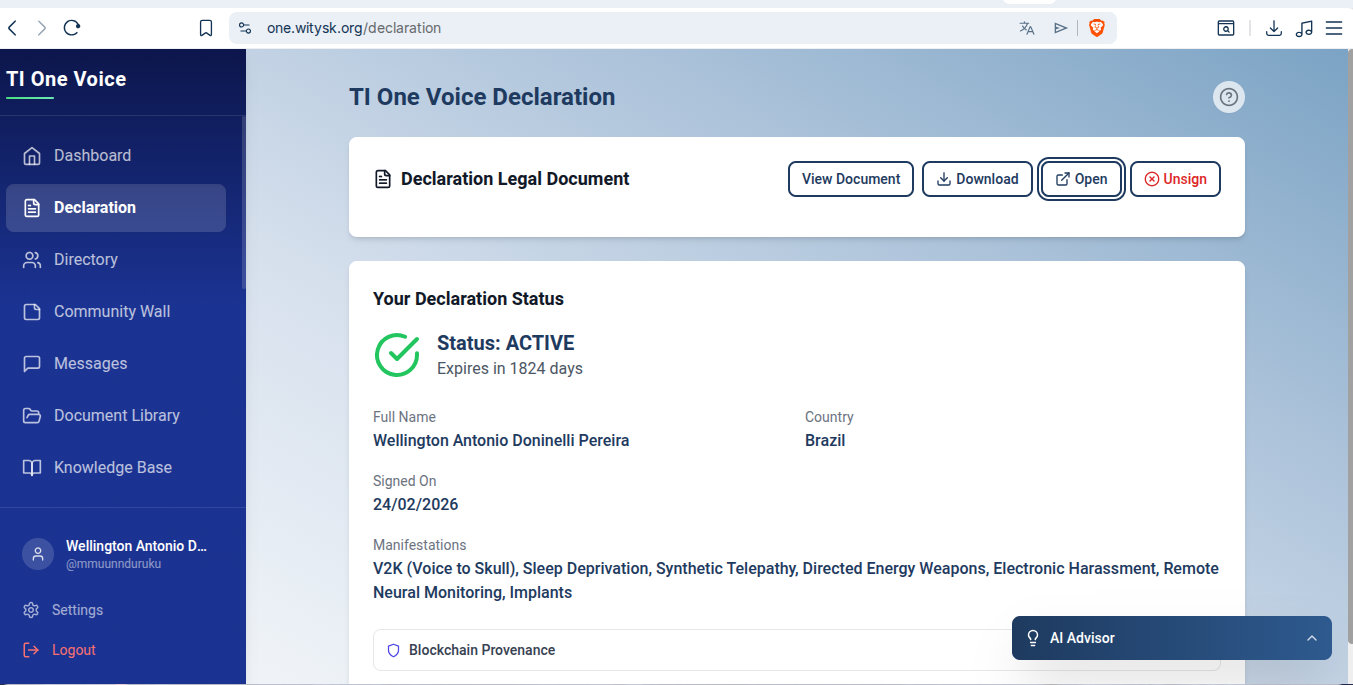The image size is (1353, 685).
Task: Click the Brave Shields lion icon
Action: 1097,28
